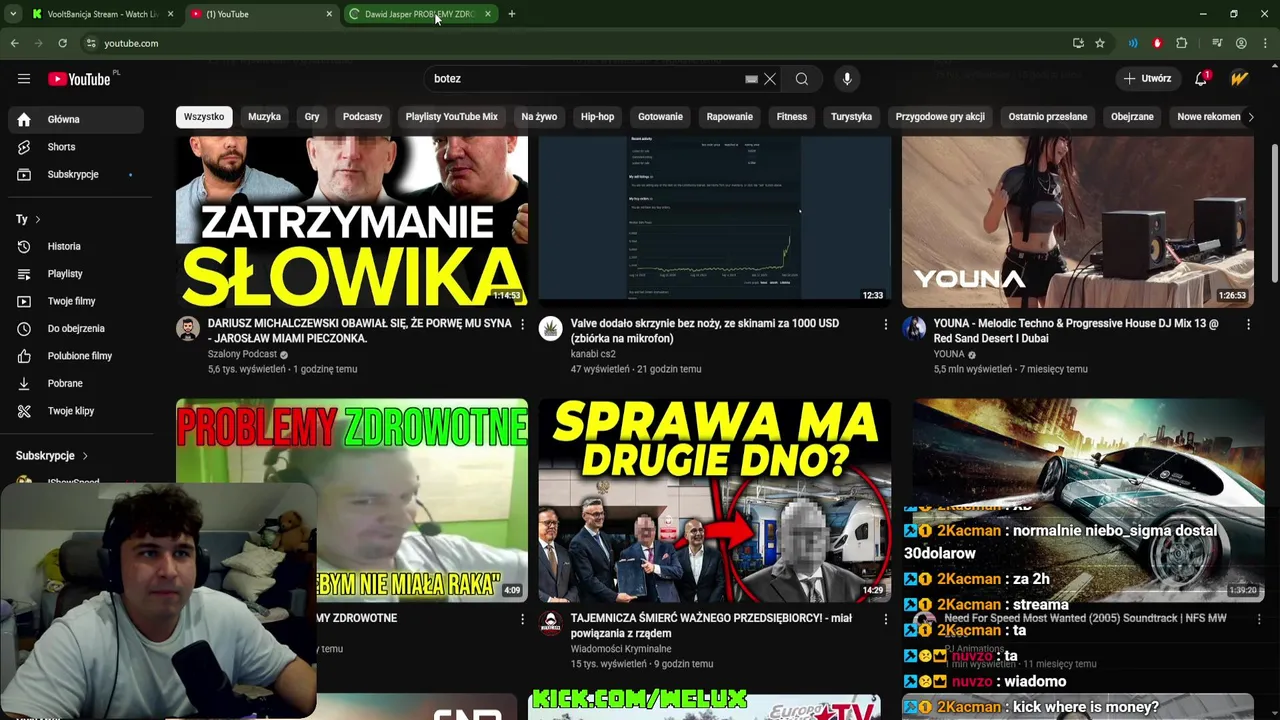Screen dimensions: 1280x720
Task: Open Subskrypcje feed with the blue dot
Action: click(x=74, y=174)
